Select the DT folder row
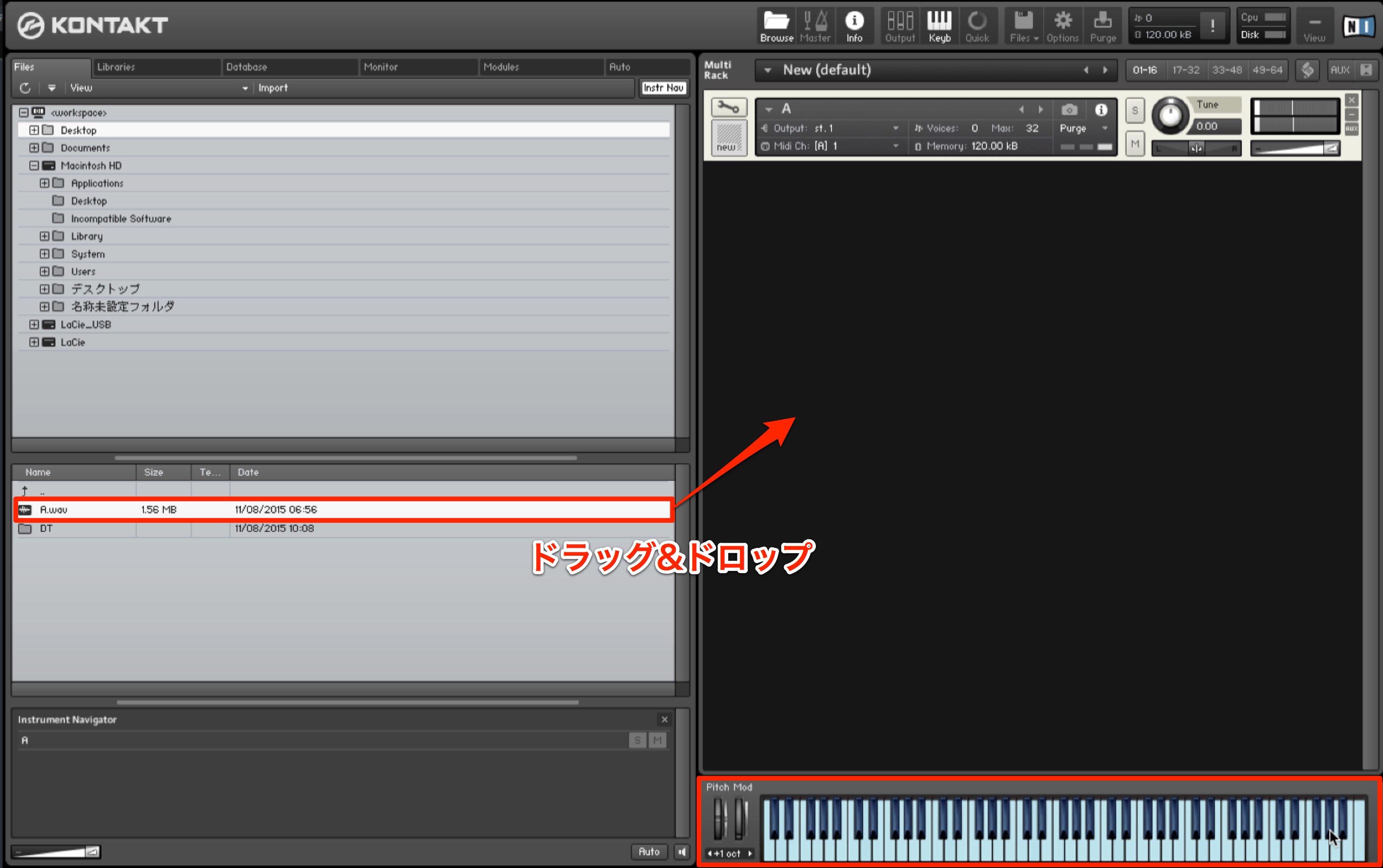The width and height of the screenshot is (1383, 868). point(344,528)
